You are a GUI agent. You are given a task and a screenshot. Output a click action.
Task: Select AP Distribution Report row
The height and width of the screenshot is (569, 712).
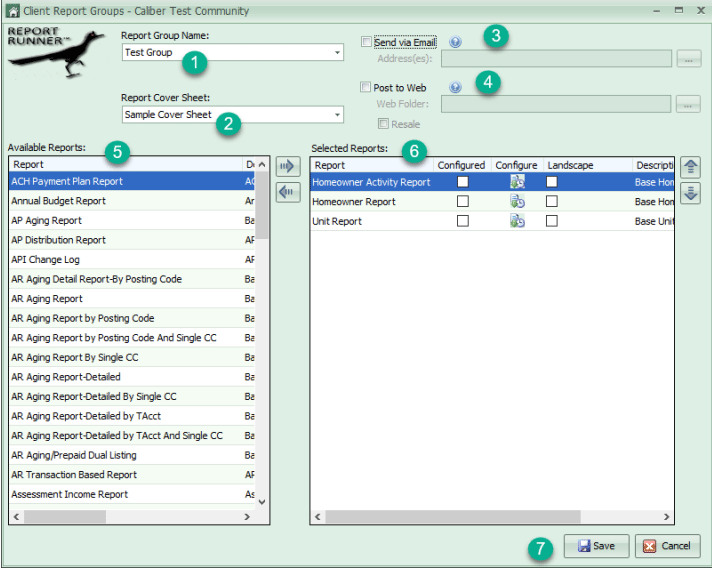click(x=132, y=240)
